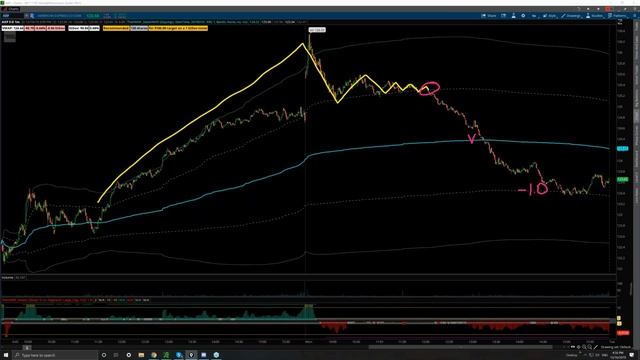This screenshot has height=360, width=640.
Task: Click the zoom in magnifier icon
Action: click(584, 347)
